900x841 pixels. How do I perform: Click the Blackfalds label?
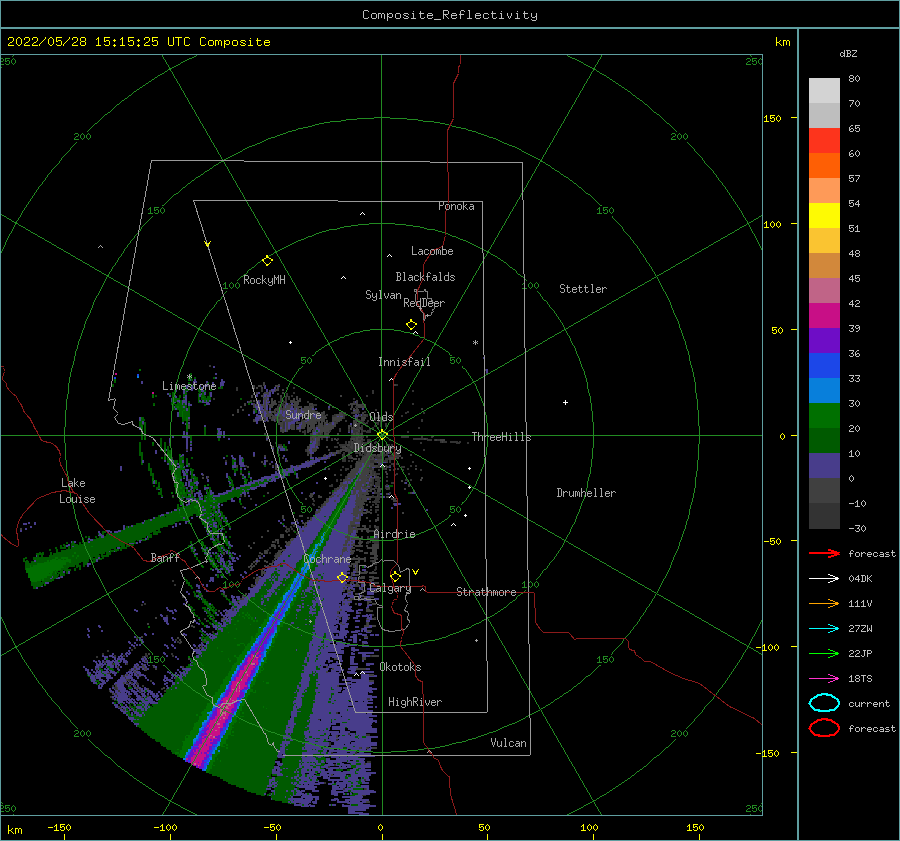[425, 277]
